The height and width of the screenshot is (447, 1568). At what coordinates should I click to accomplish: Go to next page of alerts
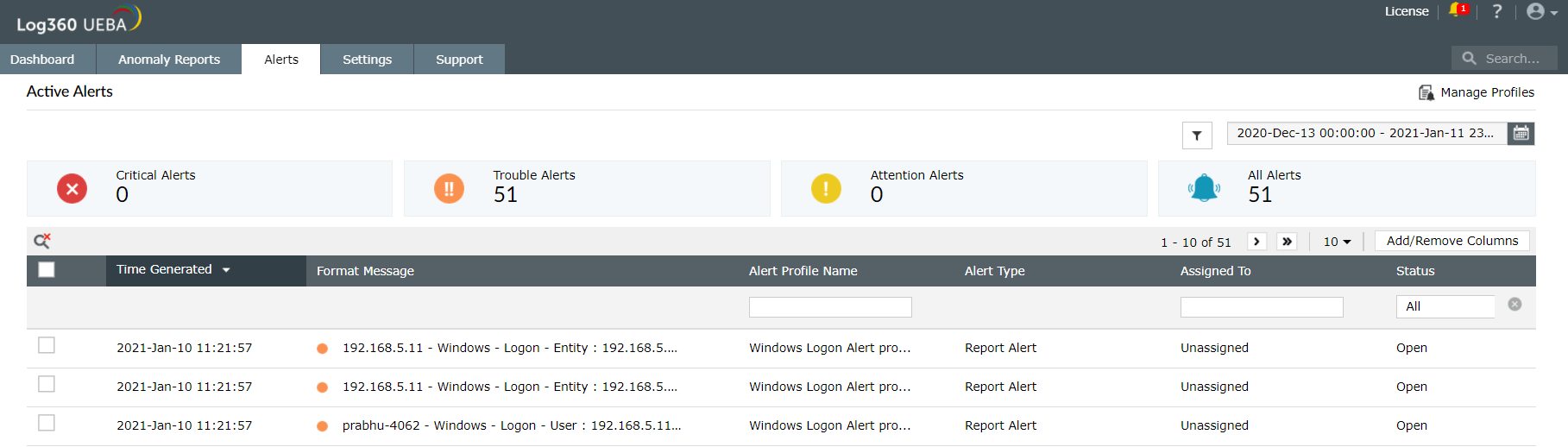[1256, 242]
